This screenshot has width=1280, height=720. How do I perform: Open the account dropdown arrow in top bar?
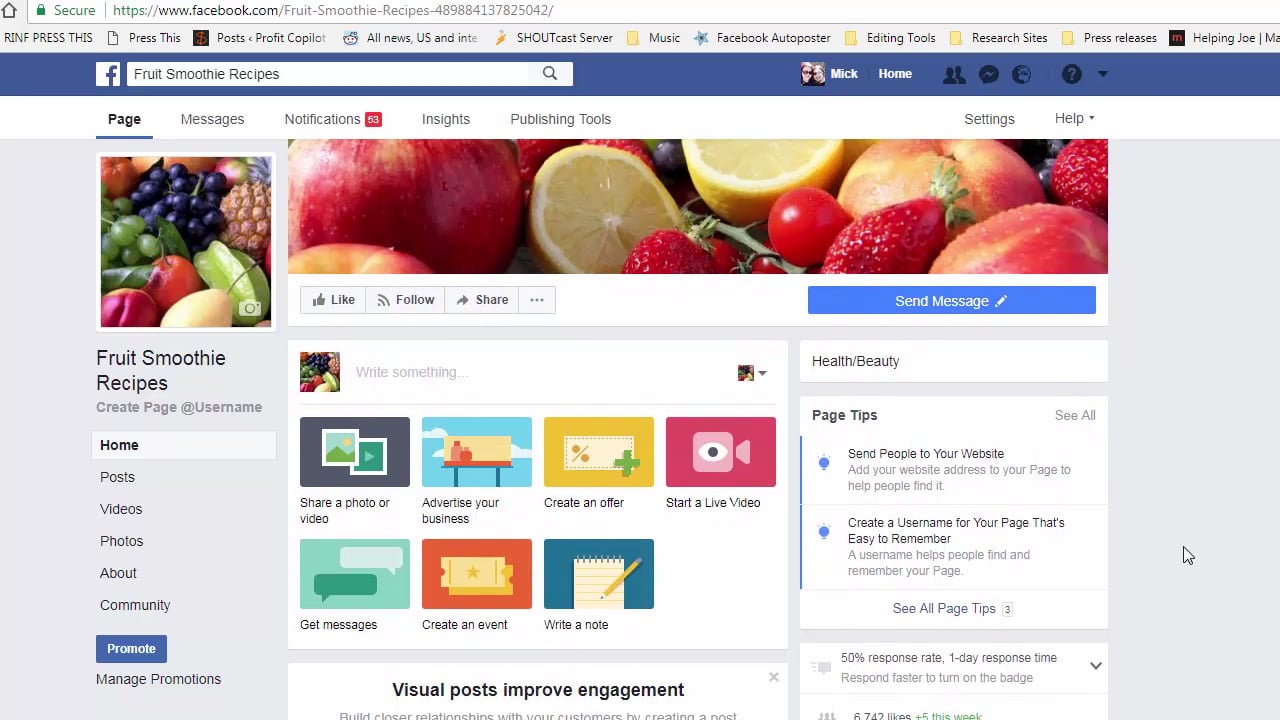point(1103,74)
